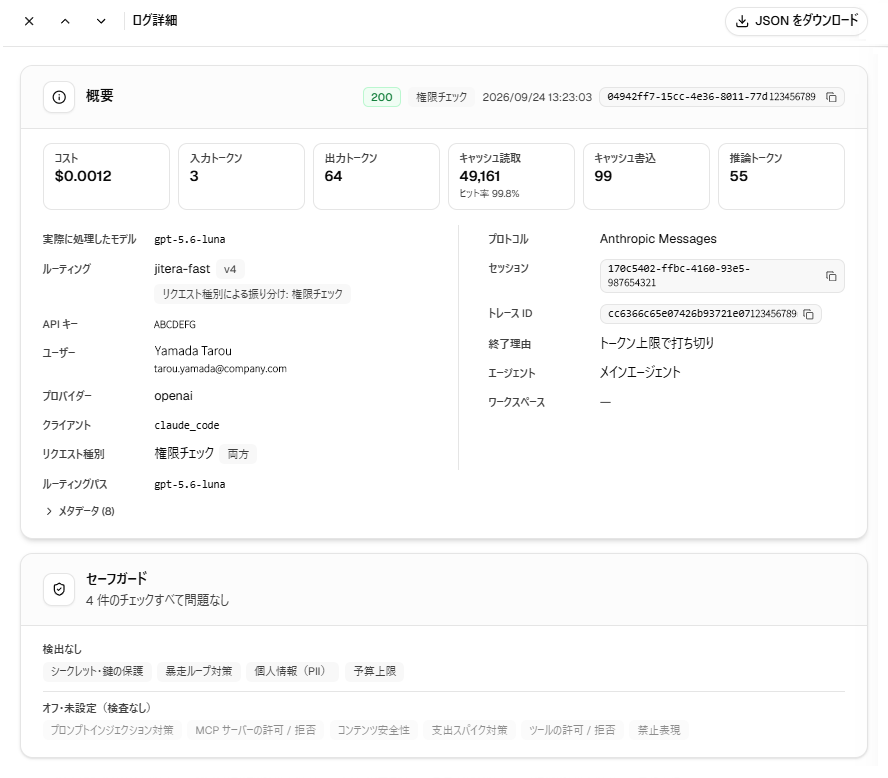Click the 個人情報（PII） chip
The height and width of the screenshot is (778, 888).
click(292, 672)
